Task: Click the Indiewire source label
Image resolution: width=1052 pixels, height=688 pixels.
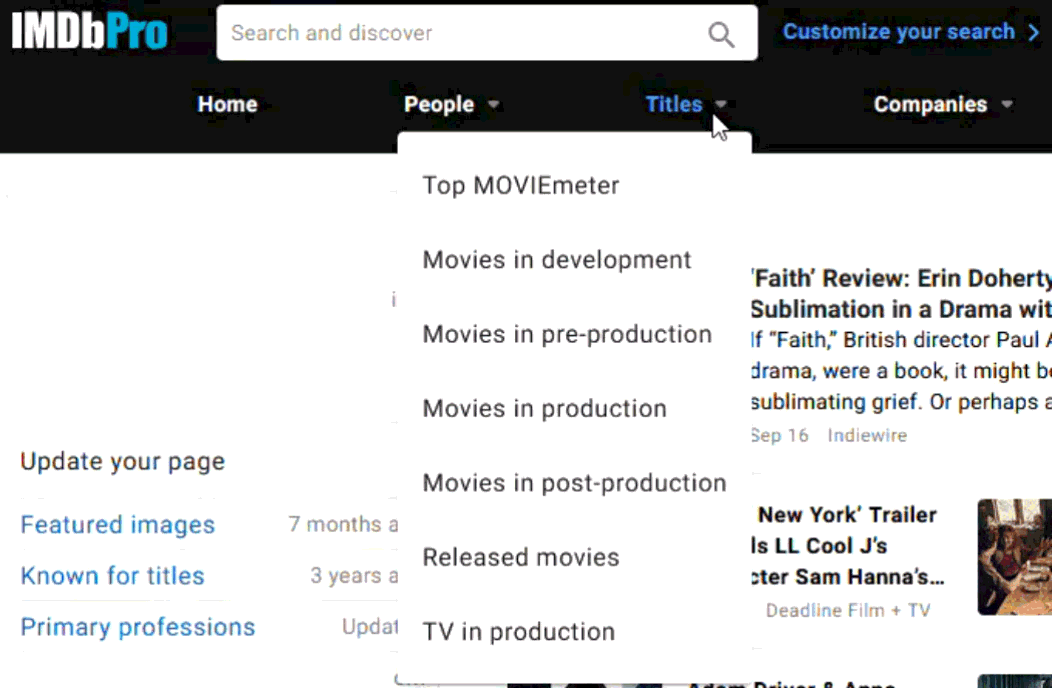Action: [x=867, y=436]
